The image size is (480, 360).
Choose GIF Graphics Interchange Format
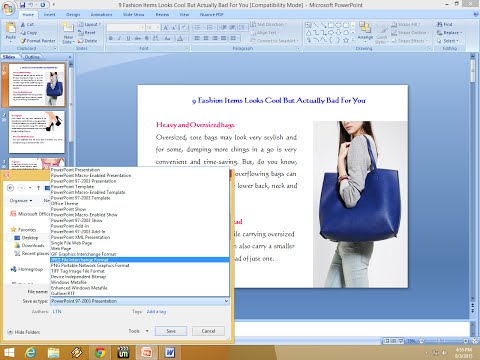click(140, 254)
